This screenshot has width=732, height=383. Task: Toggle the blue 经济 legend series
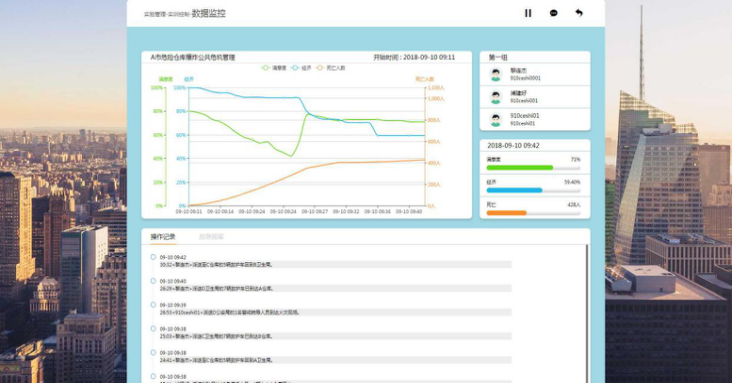[301, 68]
